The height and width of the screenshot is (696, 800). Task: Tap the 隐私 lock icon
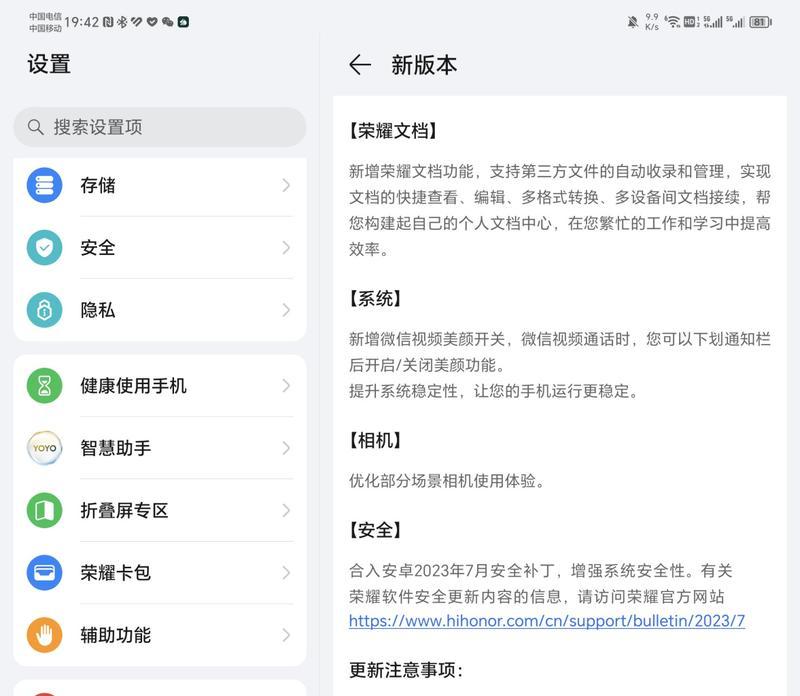(44, 310)
